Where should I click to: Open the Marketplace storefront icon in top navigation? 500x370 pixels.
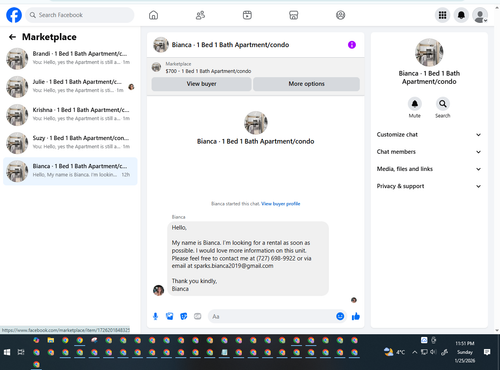[294, 15]
